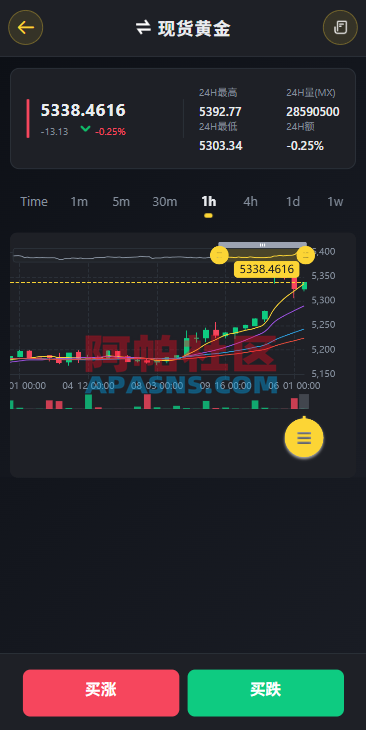
Task: Switch chart to 4h interval
Action: pos(251,202)
